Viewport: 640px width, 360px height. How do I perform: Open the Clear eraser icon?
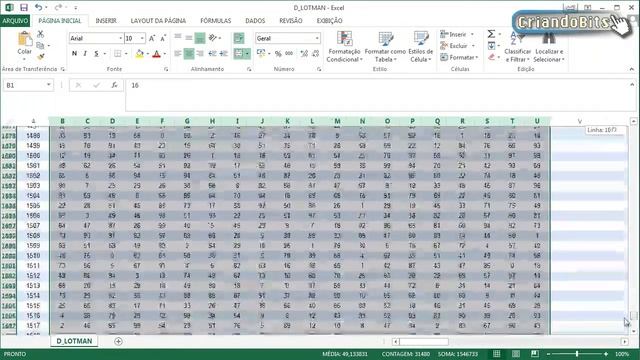[x=491, y=57]
